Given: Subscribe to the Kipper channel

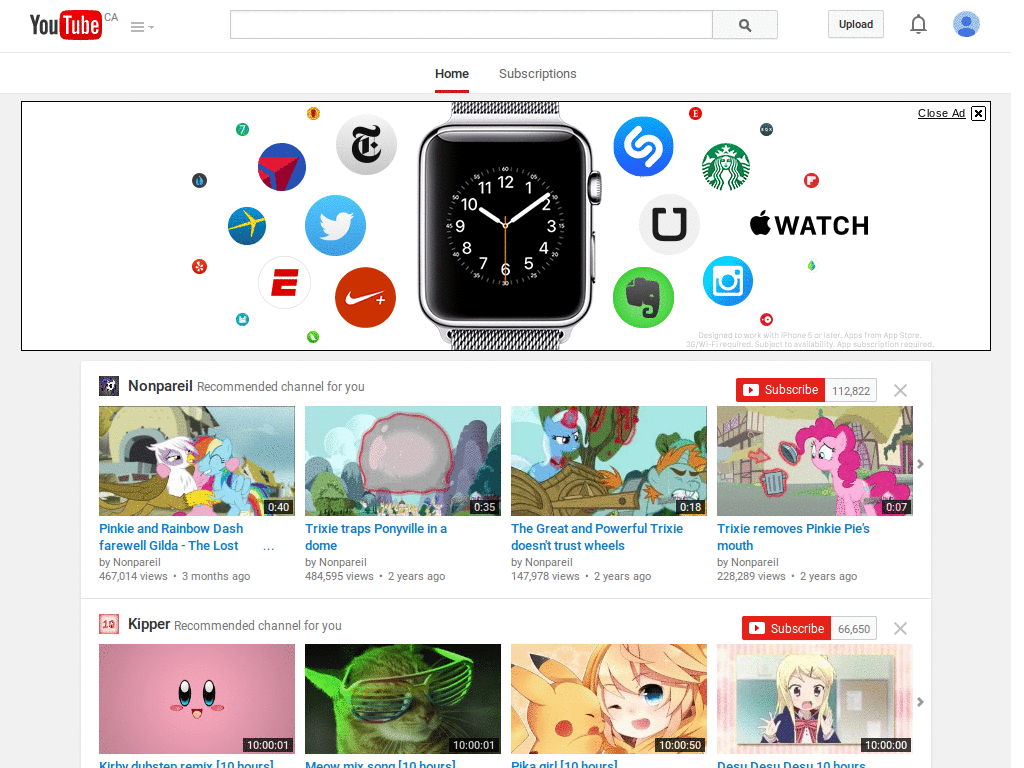Looking at the screenshot, I should [x=786, y=628].
